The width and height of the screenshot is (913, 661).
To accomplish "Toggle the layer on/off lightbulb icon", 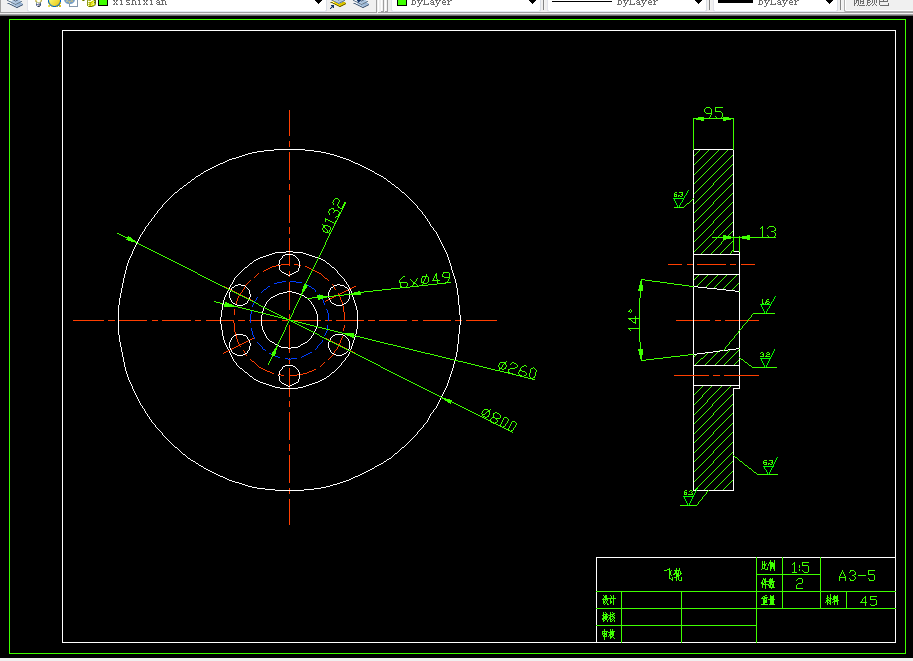I will (x=38, y=3).
